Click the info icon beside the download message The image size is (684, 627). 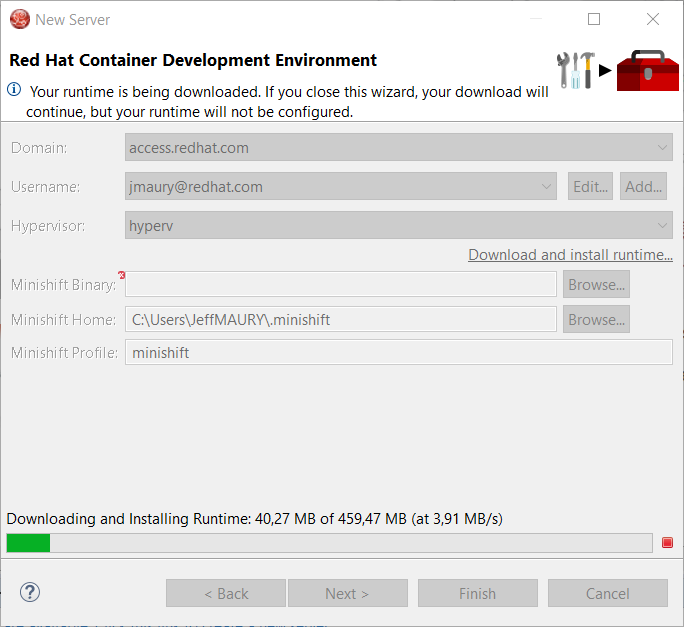pyautogui.click(x=14, y=90)
